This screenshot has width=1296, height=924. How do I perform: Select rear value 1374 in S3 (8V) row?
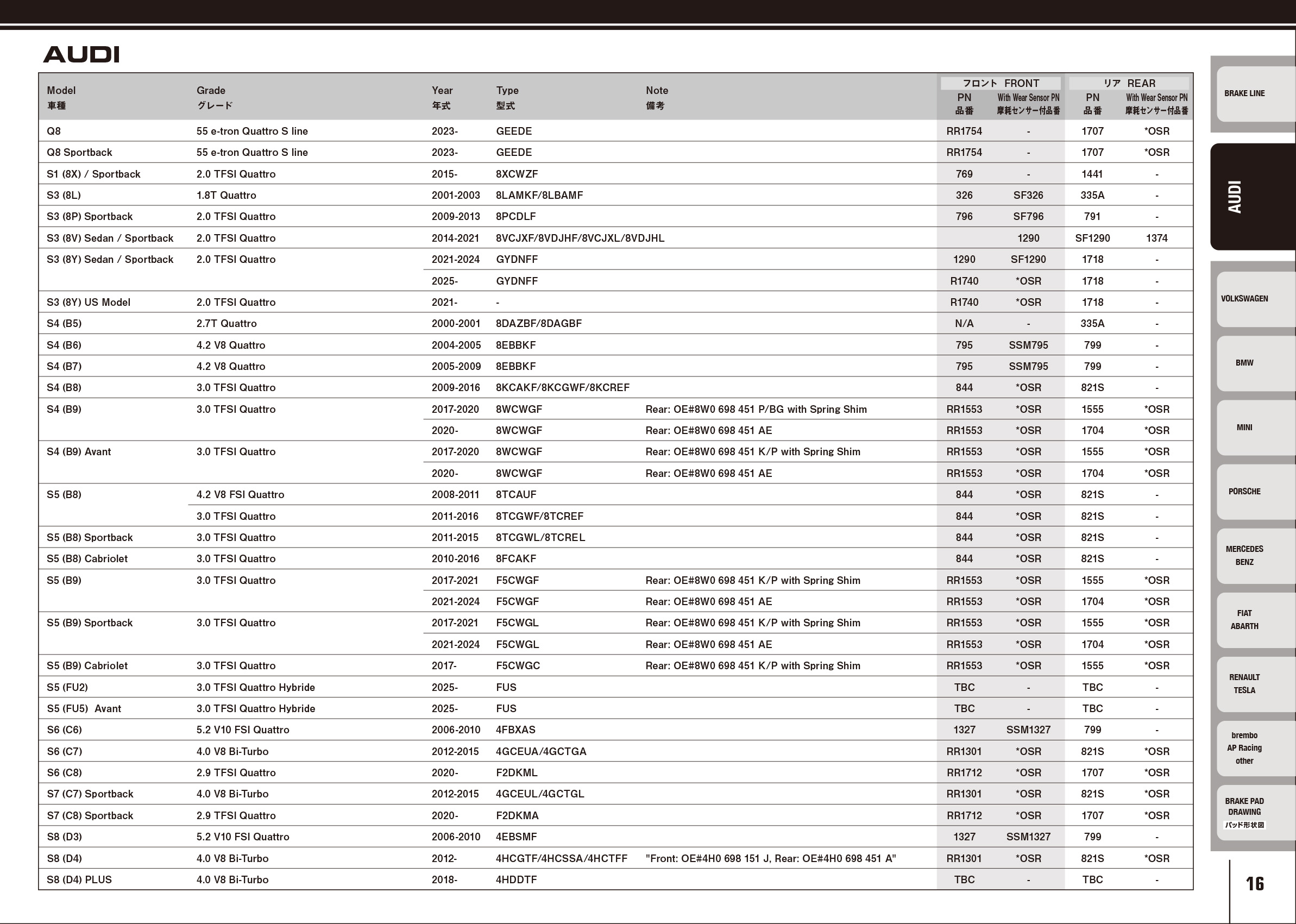[1156, 238]
